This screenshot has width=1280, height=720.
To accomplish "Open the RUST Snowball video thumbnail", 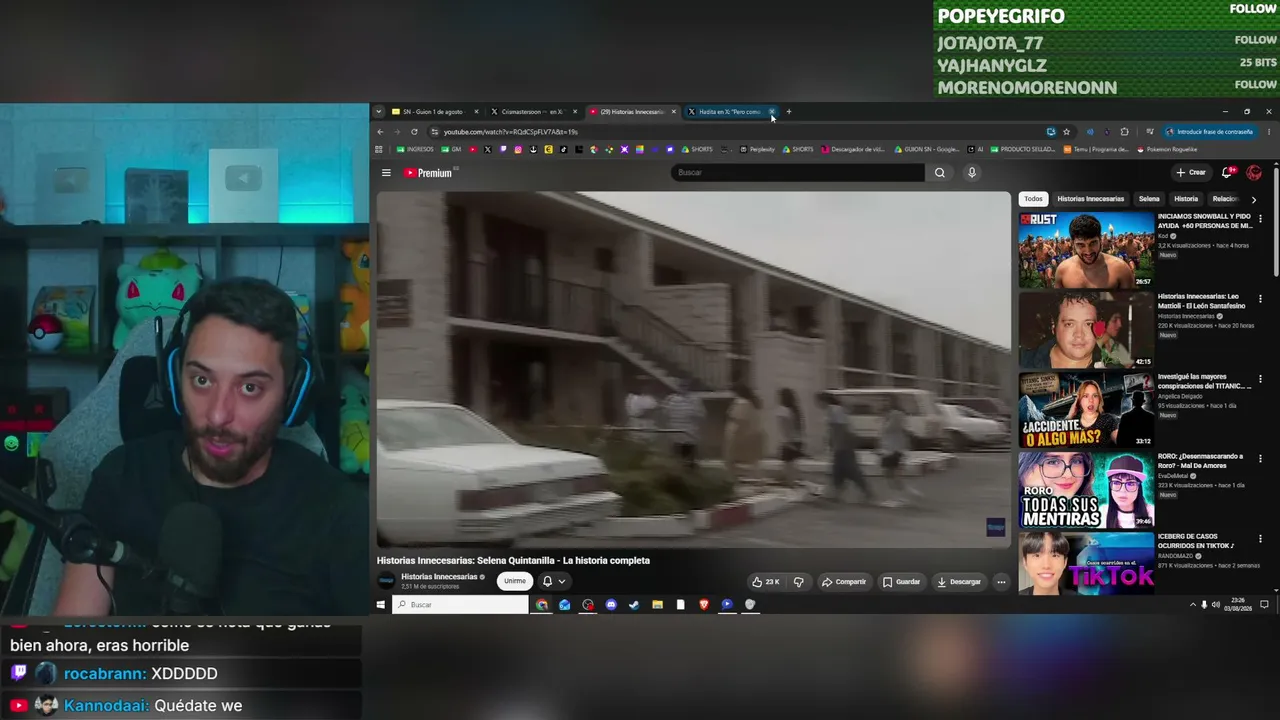I will (x=1086, y=249).
